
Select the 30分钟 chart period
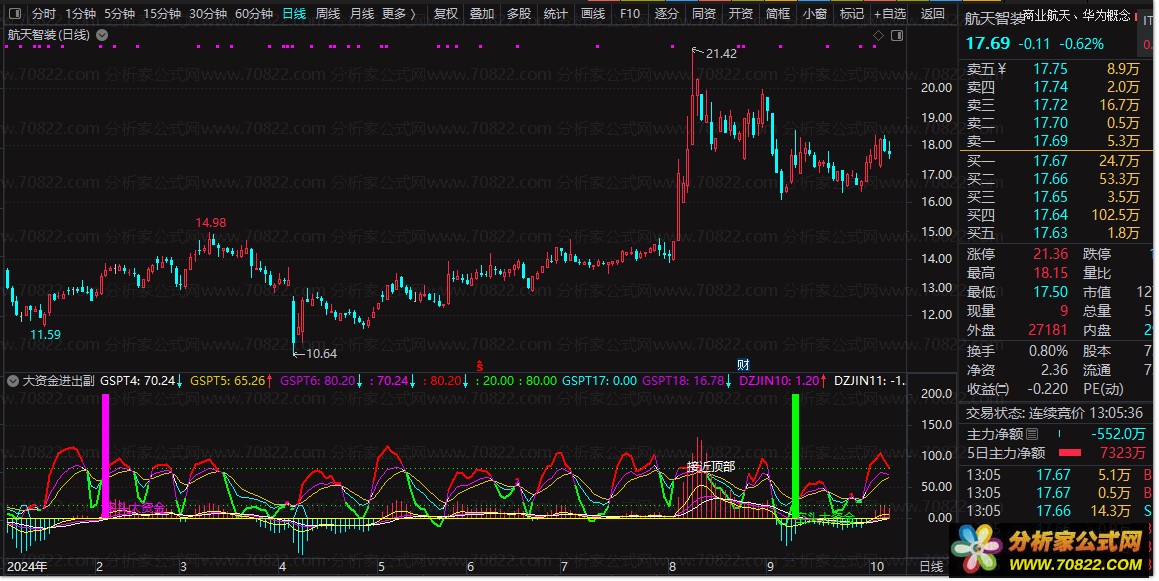pos(208,13)
